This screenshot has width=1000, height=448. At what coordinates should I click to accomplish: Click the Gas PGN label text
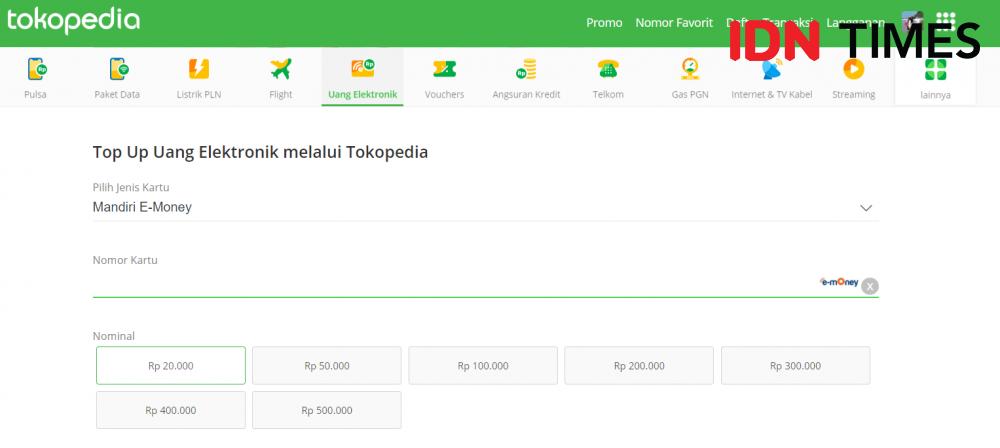point(690,94)
